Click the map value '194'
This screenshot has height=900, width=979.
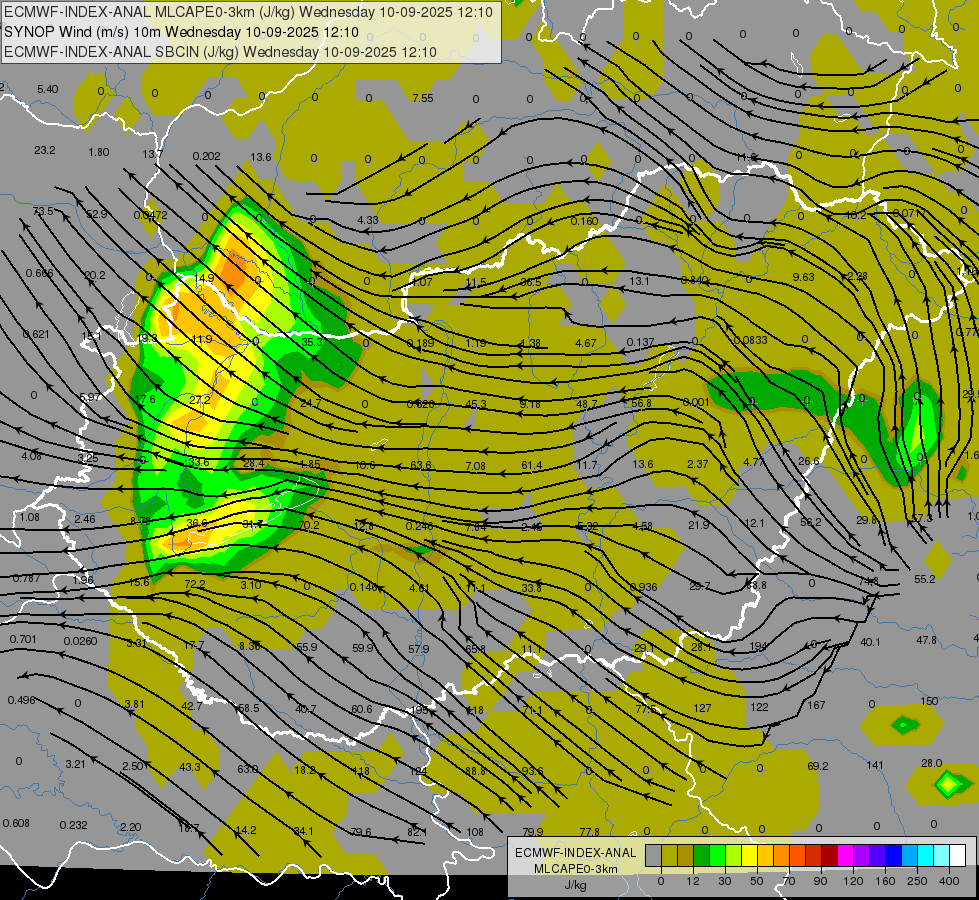point(758,647)
